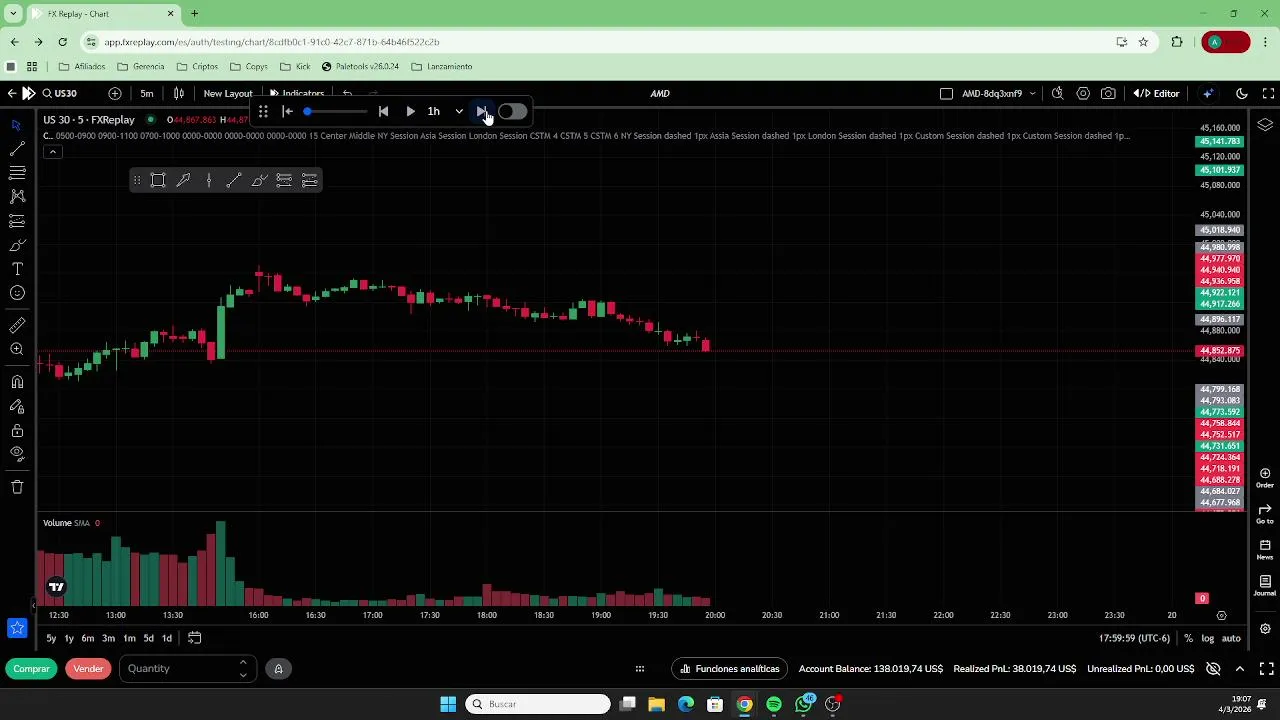This screenshot has width=1280, height=720.
Task: Enter fullscreen chart mode from top toolbar
Action: pyautogui.click(x=1268, y=93)
